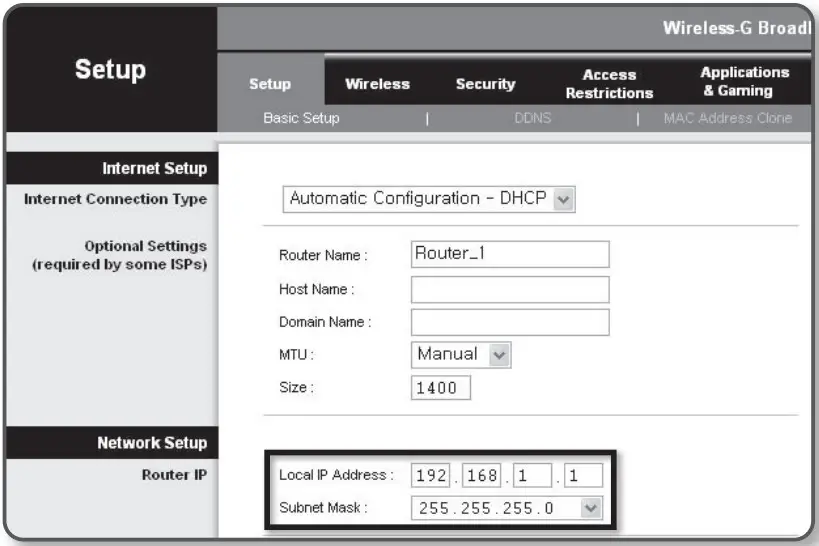Switch to the Wireless tab
Screen dimensions: 819x546
click(377, 84)
